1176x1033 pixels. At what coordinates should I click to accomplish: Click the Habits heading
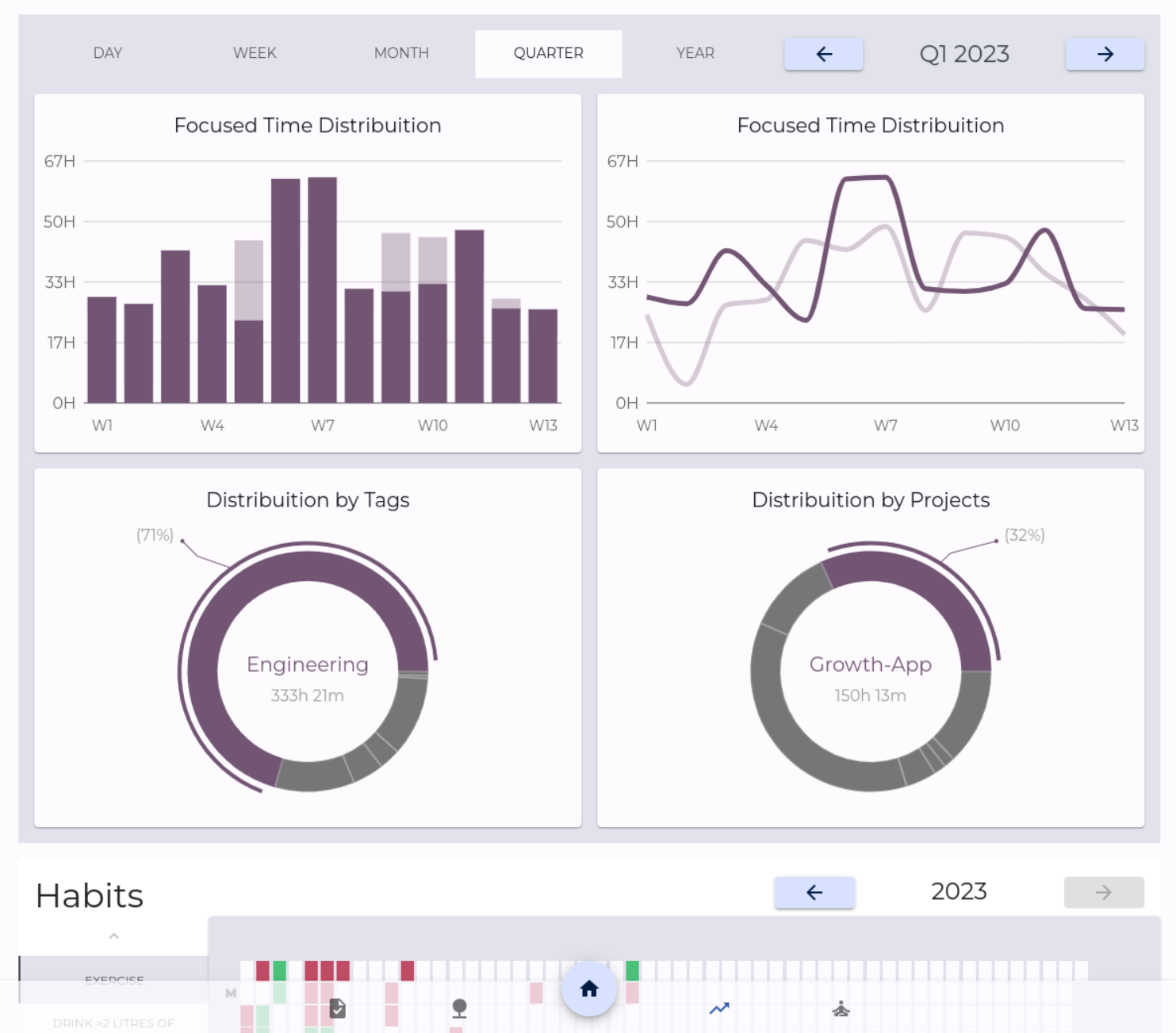point(90,896)
